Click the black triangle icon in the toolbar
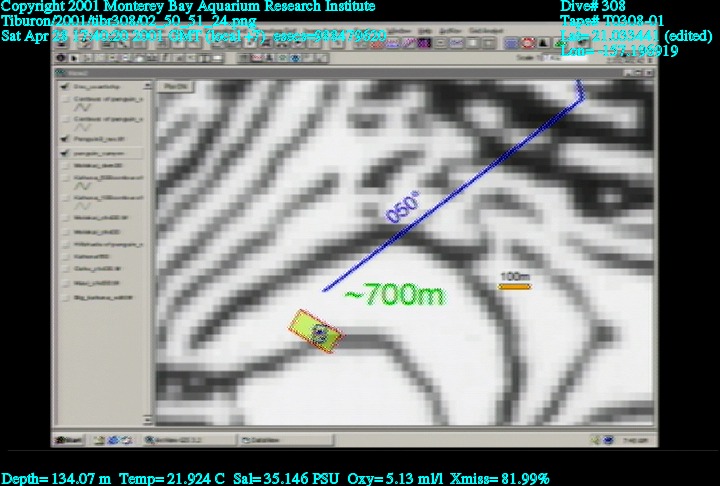The height and width of the screenshot is (486, 720). (543, 43)
